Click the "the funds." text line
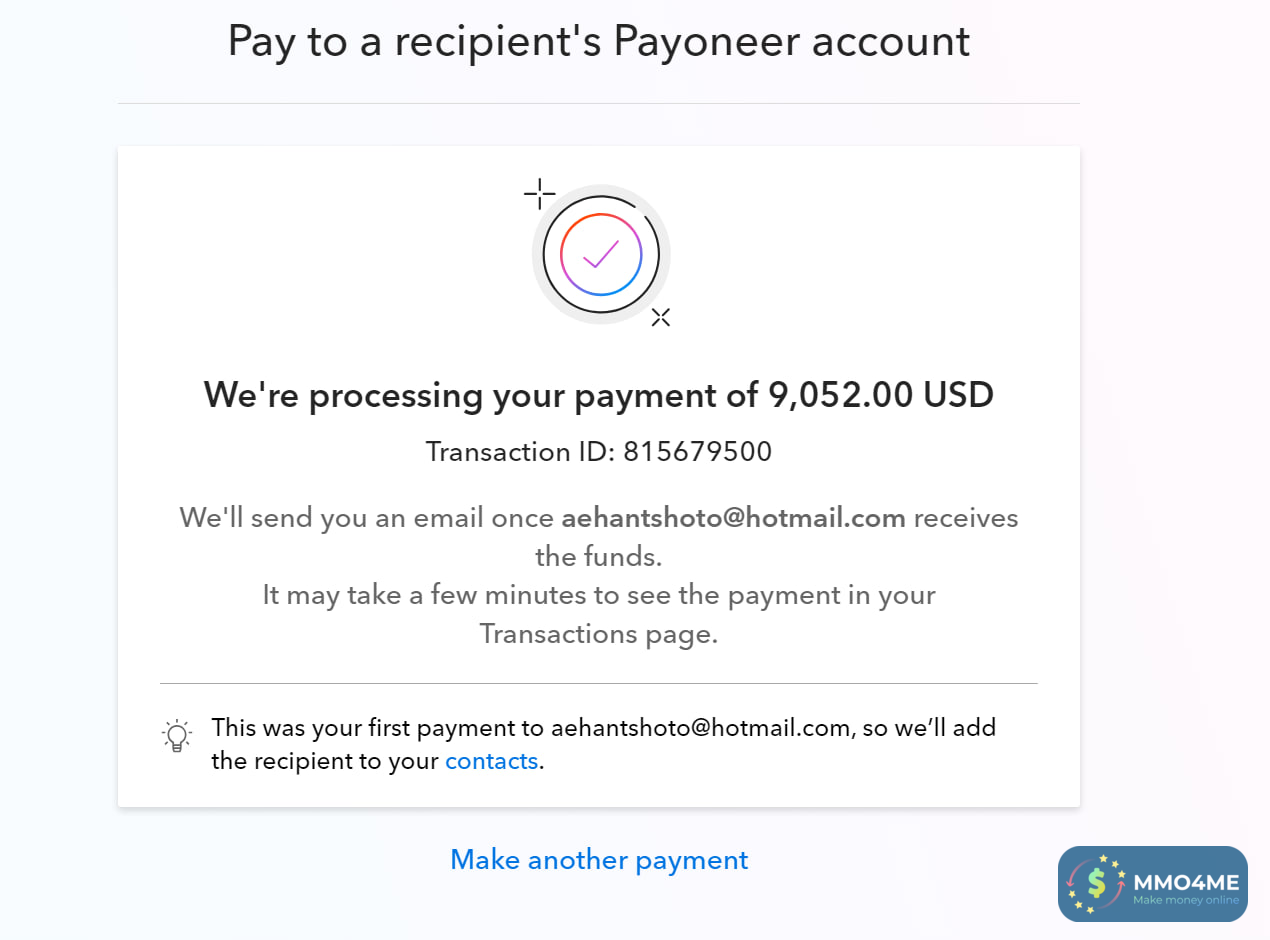 [598, 555]
